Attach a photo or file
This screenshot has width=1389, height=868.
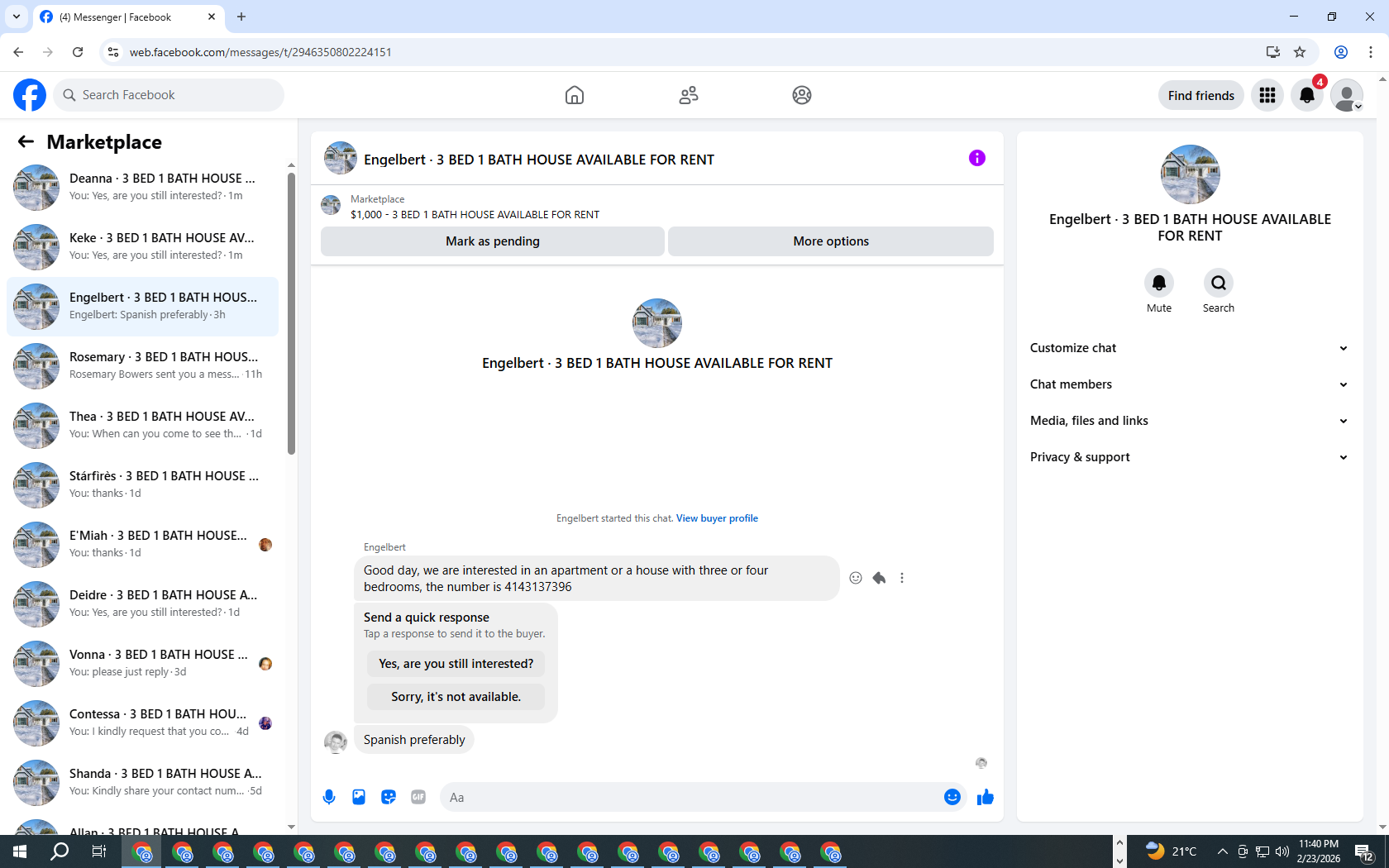click(x=359, y=797)
